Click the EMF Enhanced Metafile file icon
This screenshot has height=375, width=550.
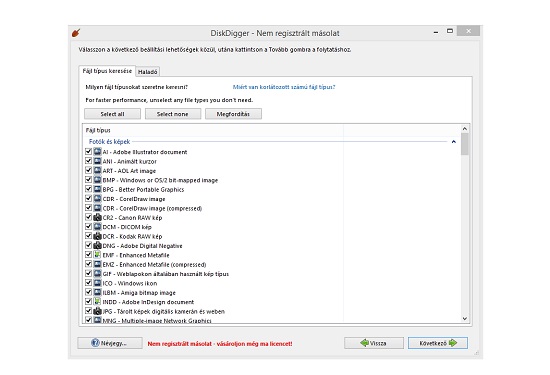[98, 255]
